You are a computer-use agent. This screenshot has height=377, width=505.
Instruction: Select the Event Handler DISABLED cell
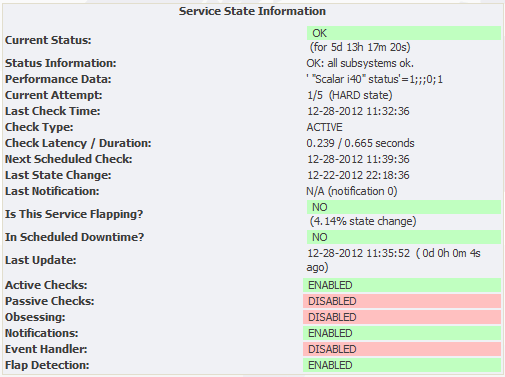pyautogui.click(x=402, y=349)
